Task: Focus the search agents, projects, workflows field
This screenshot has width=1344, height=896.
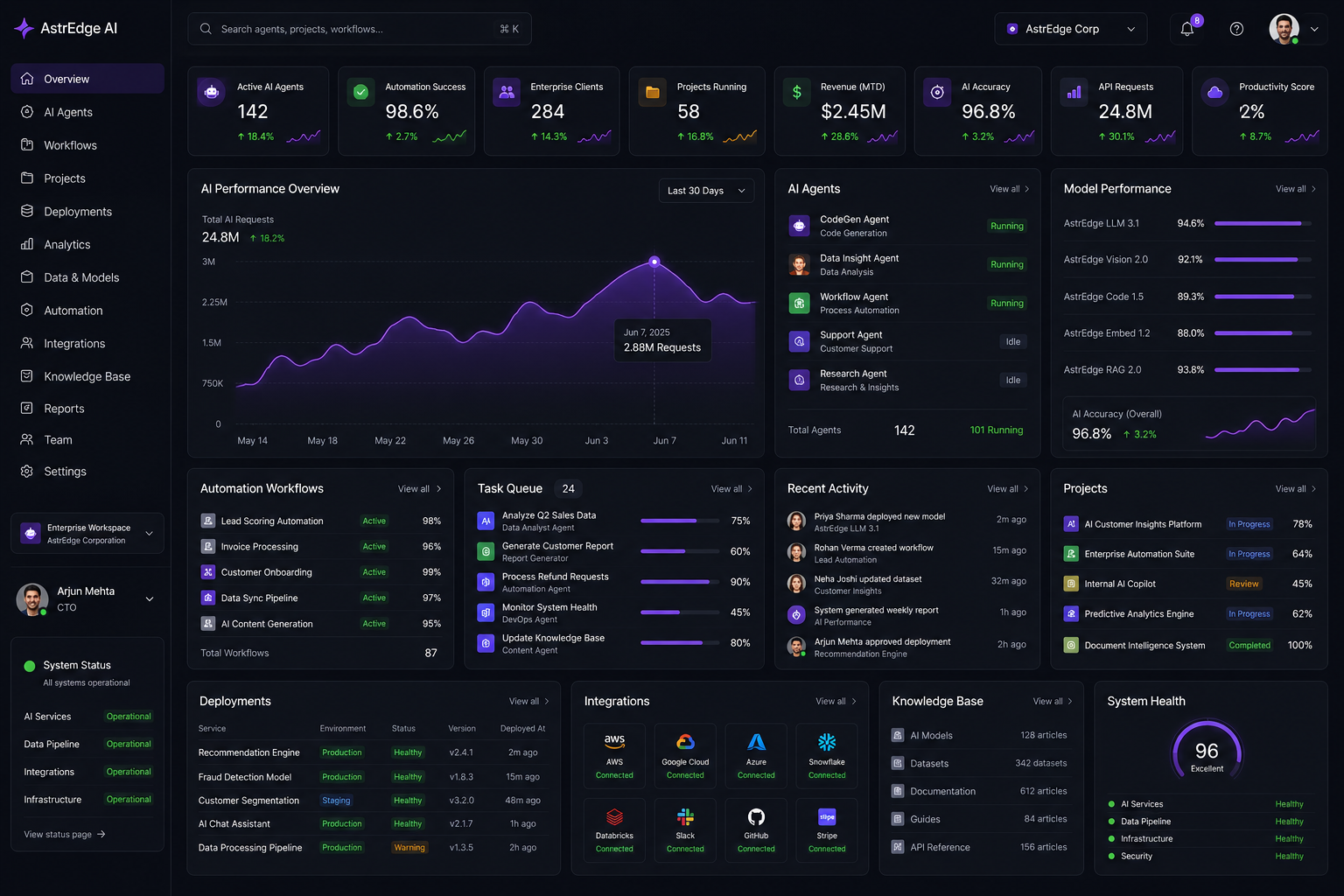Action: 360,29
